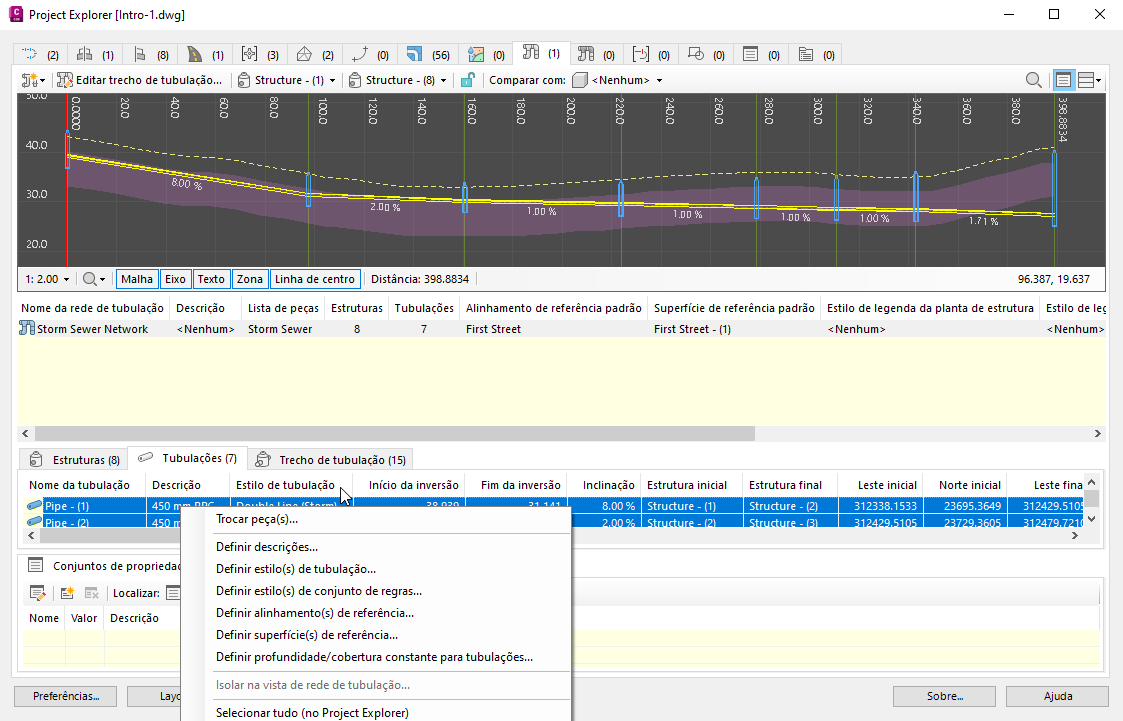This screenshot has height=721, width=1123.
Task: Open the curved feature line icon tab
Action: [x=370, y=54]
